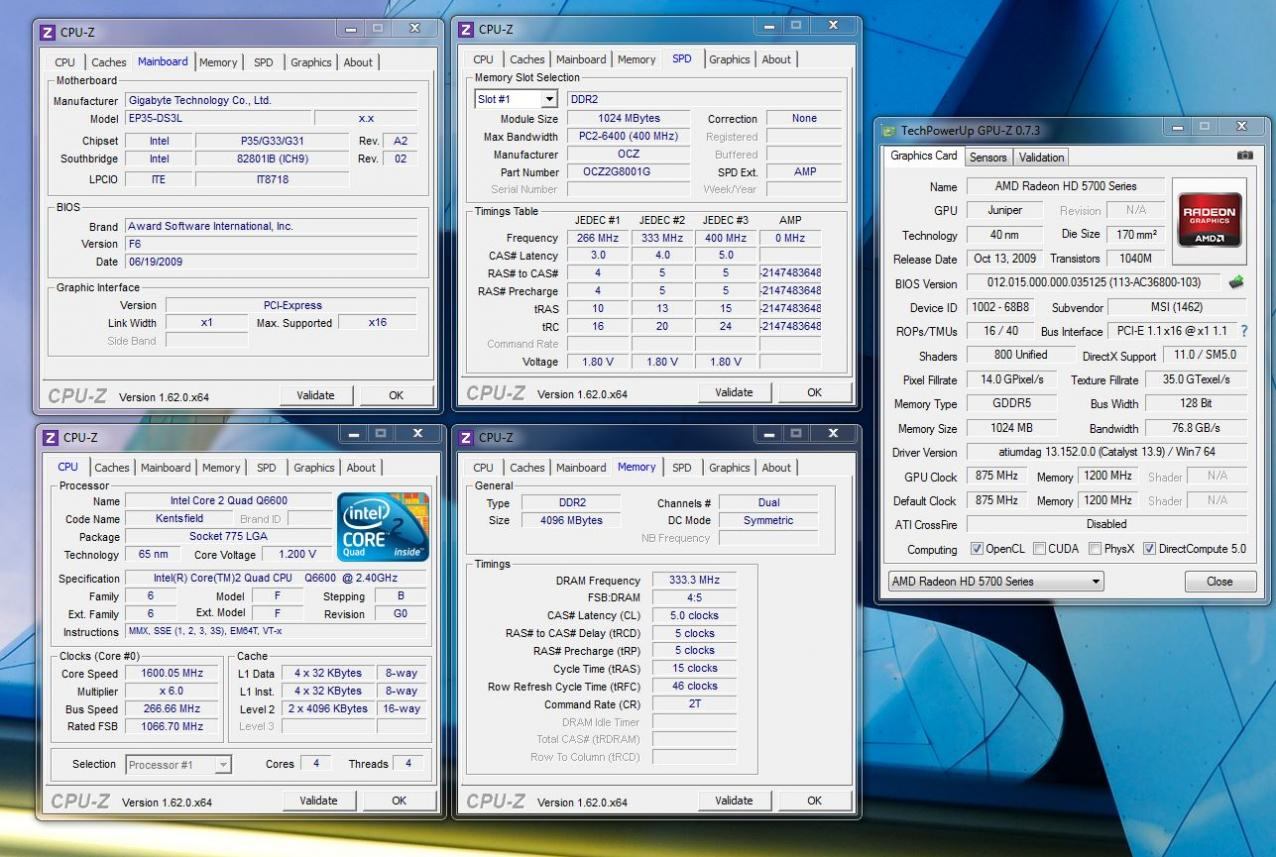Image resolution: width=1276 pixels, height=857 pixels.
Task: Click the Bandwidth 76.8 GB/s field in GPU-Z
Action: click(x=1196, y=428)
